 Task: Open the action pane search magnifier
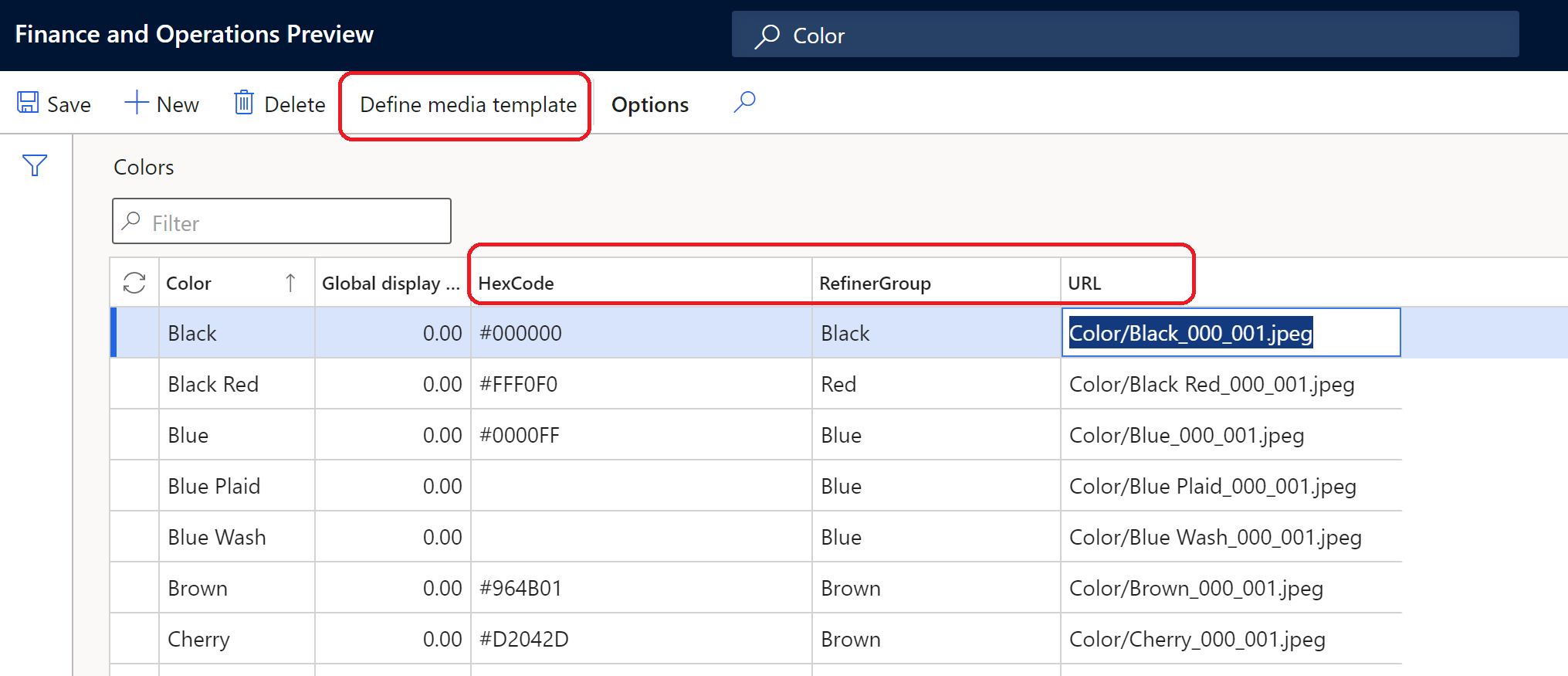744,102
